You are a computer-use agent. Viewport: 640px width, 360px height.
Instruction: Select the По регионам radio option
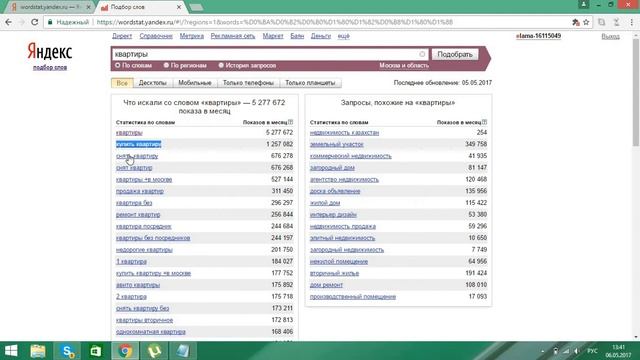click(x=166, y=65)
